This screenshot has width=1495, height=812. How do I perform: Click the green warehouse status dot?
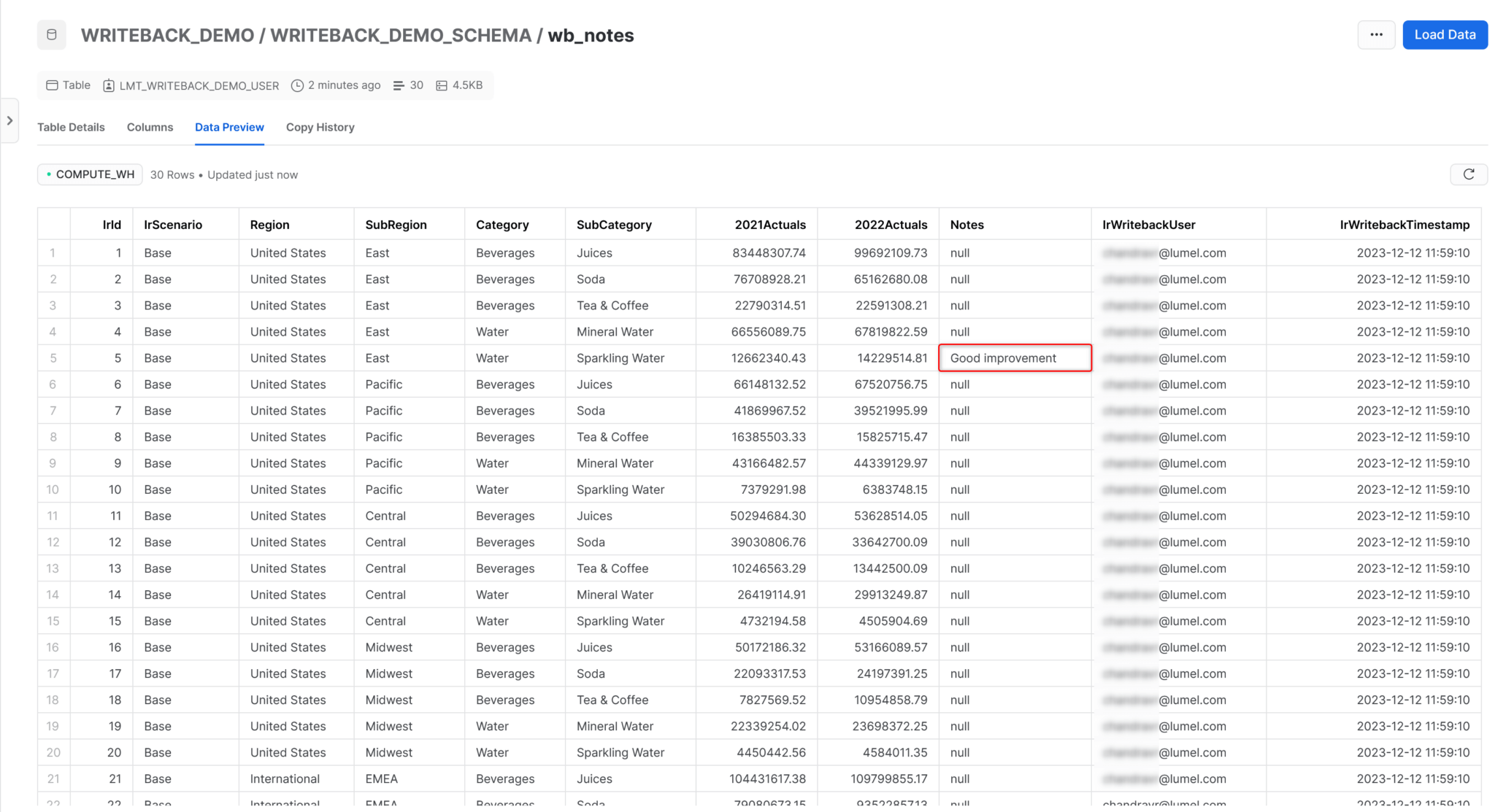49,174
